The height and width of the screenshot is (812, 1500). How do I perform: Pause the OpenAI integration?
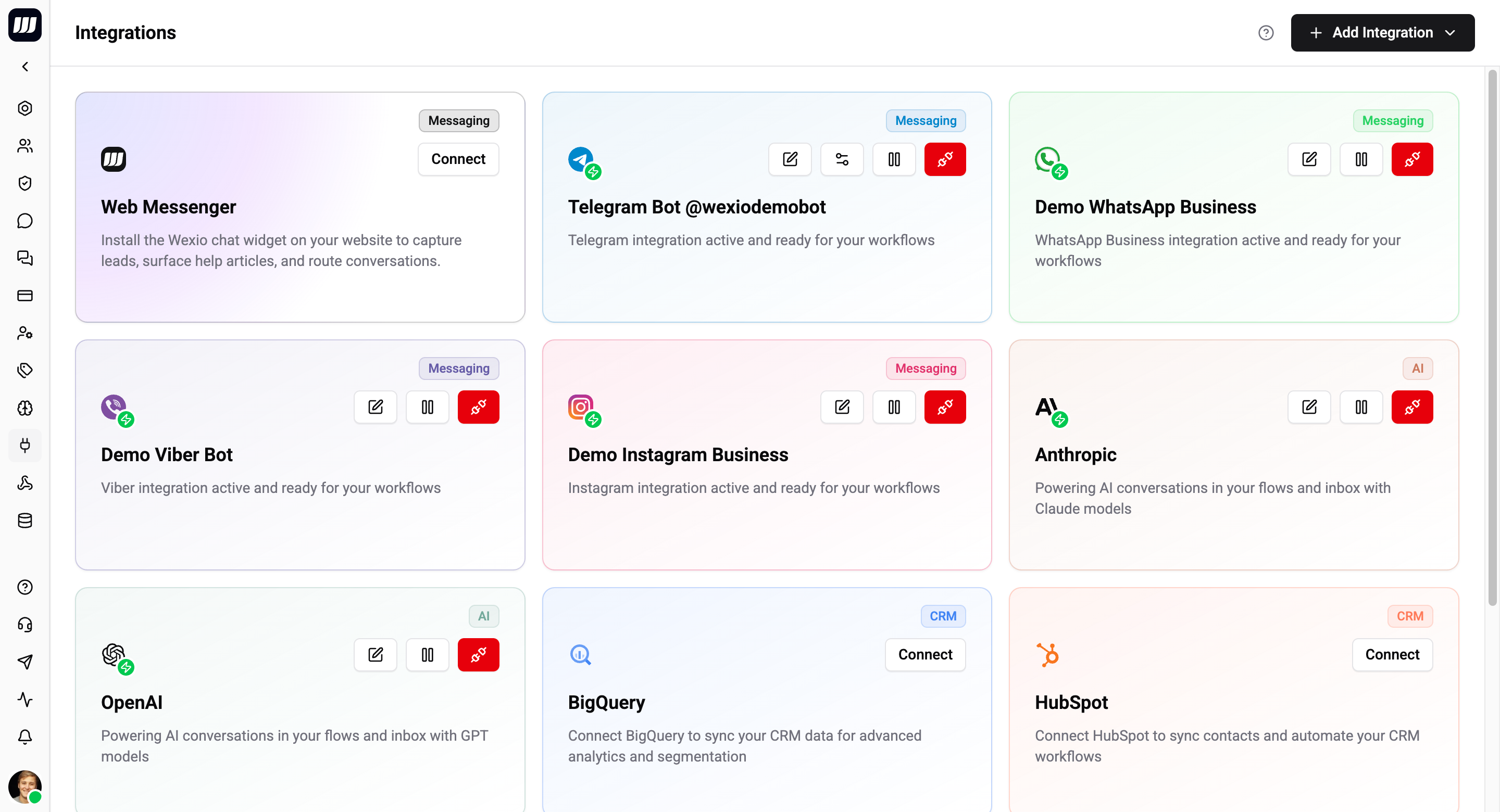coord(428,654)
